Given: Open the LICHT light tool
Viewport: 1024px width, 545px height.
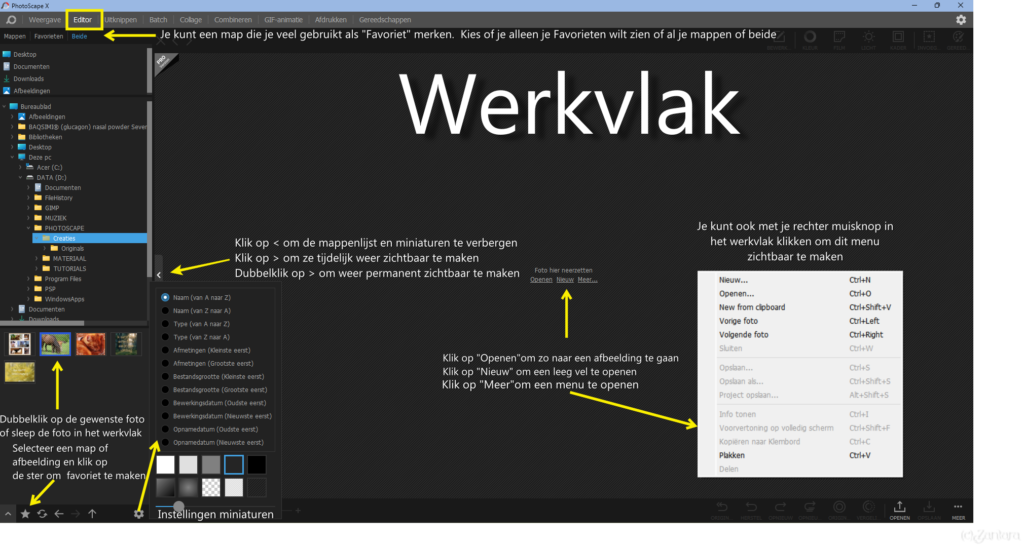Looking at the screenshot, I should (x=869, y=40).
